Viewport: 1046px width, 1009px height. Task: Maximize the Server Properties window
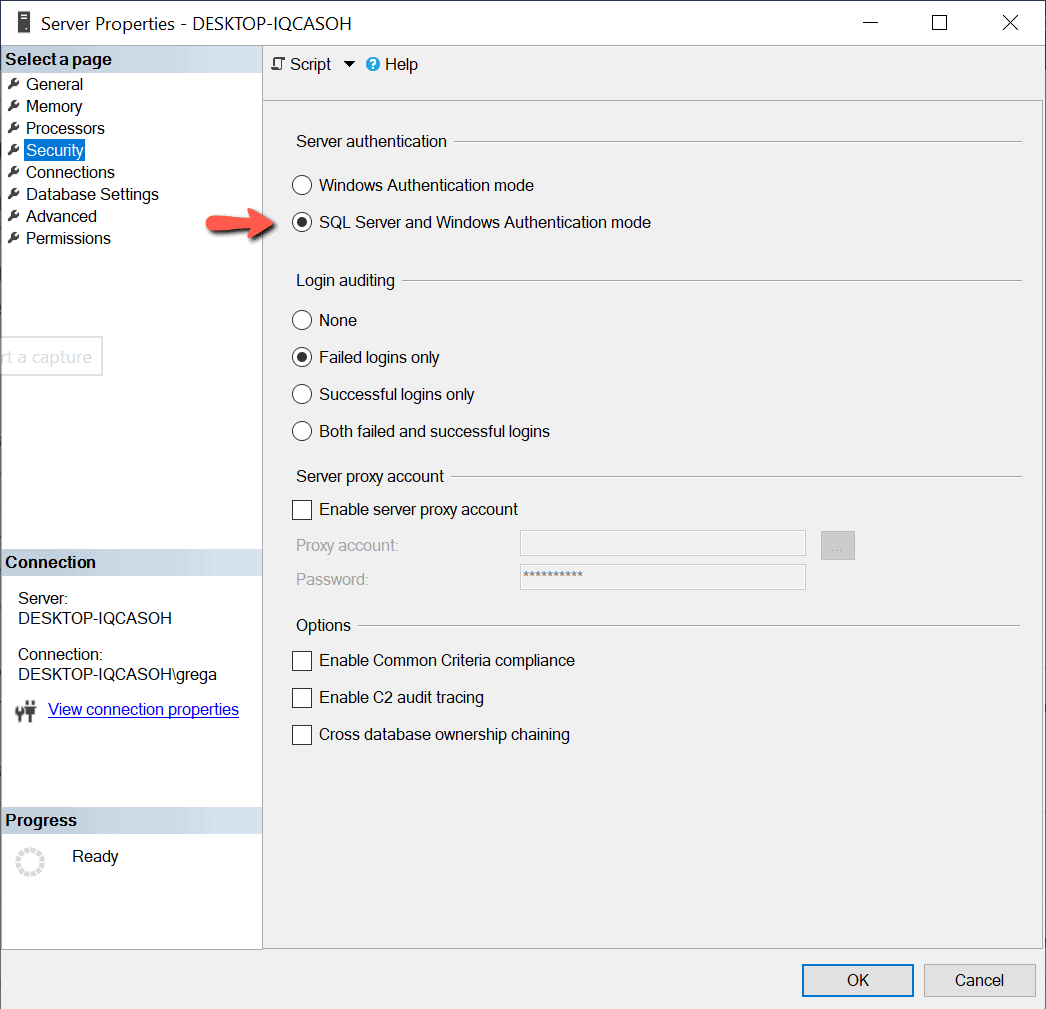tap(939, 23)
